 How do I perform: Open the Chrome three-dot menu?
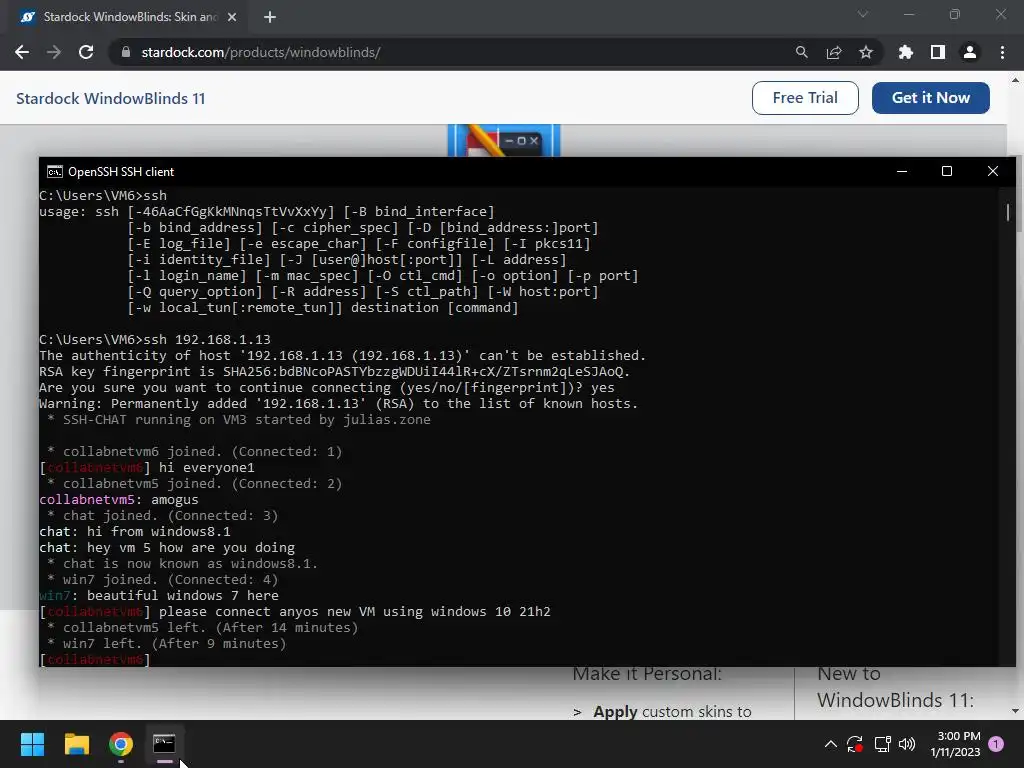[1002, 52]
